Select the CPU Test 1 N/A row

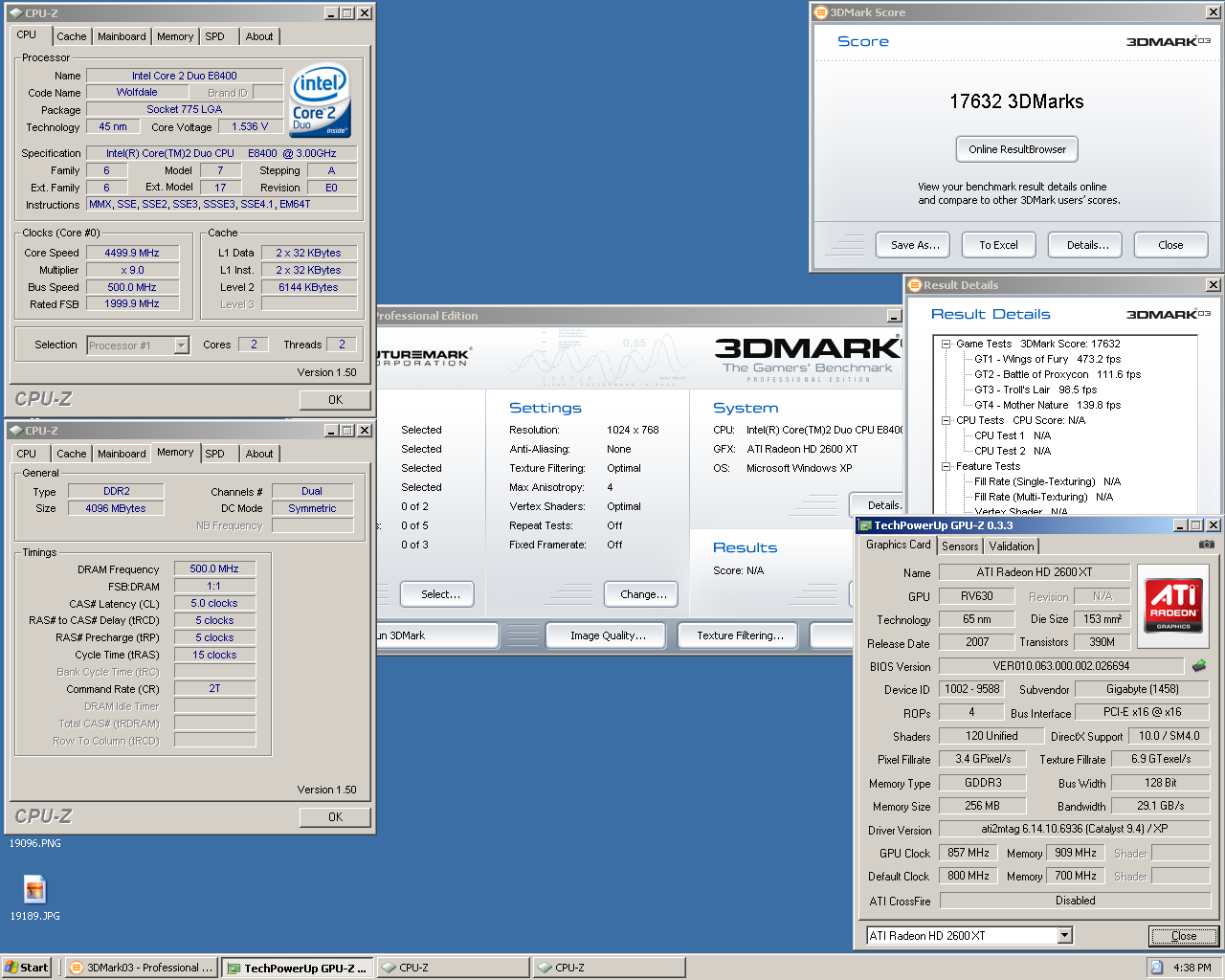pyautogui.click(x=1013, y=435)
